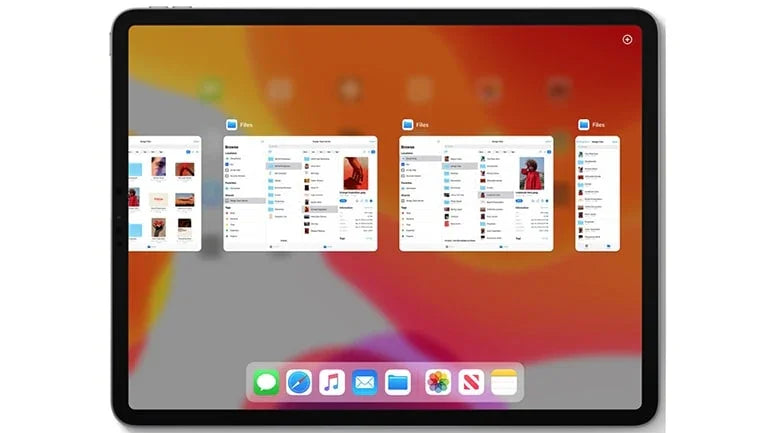Screen dimensions: 770x433
Task: Launch the News app from dock
Action: (471, 382)
